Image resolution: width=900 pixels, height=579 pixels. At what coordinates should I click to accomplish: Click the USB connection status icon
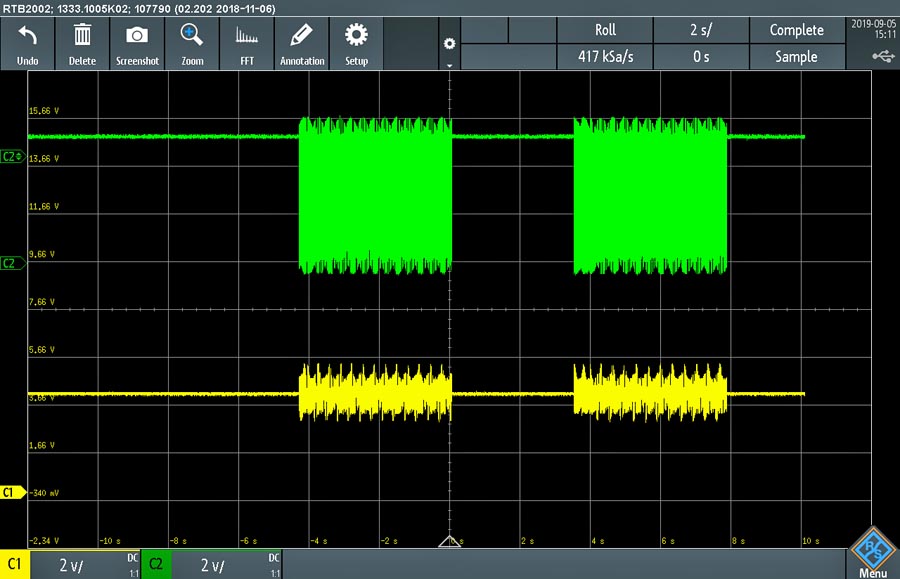[x=883, y=56]
